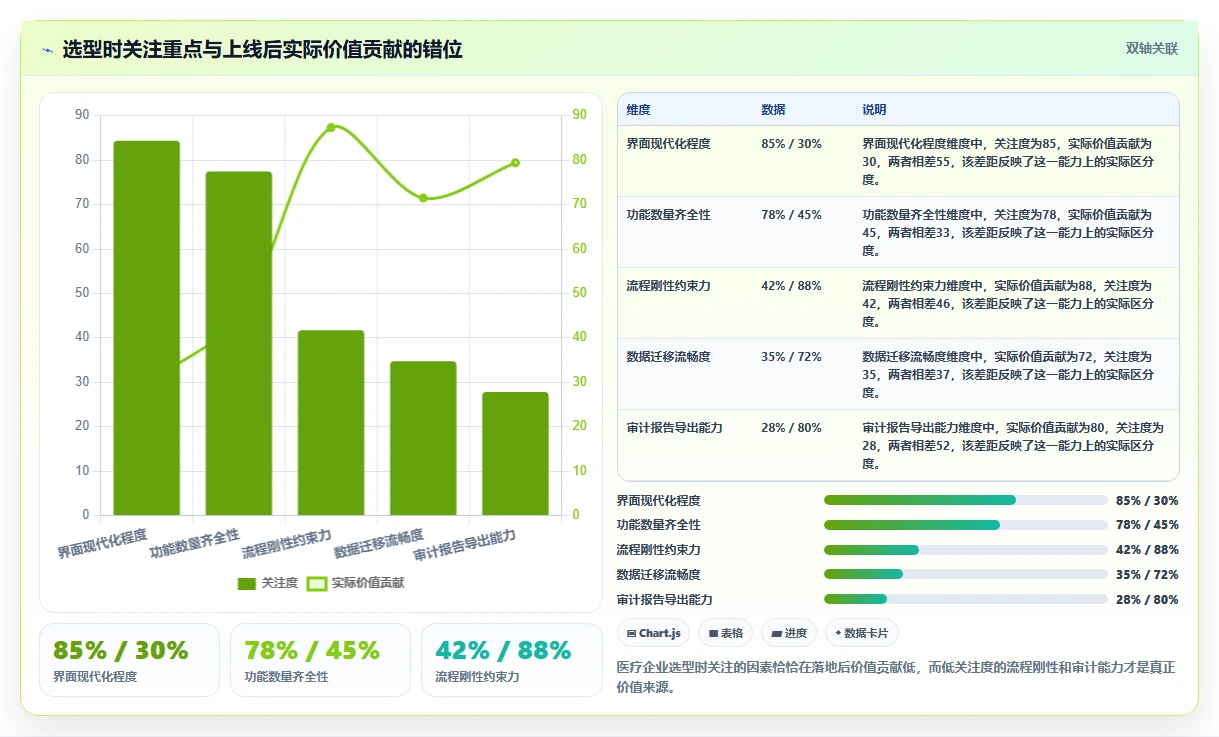The image size is (1219, 737).
Task: Click the lightning icon beside the title
Action: (48, 50)
